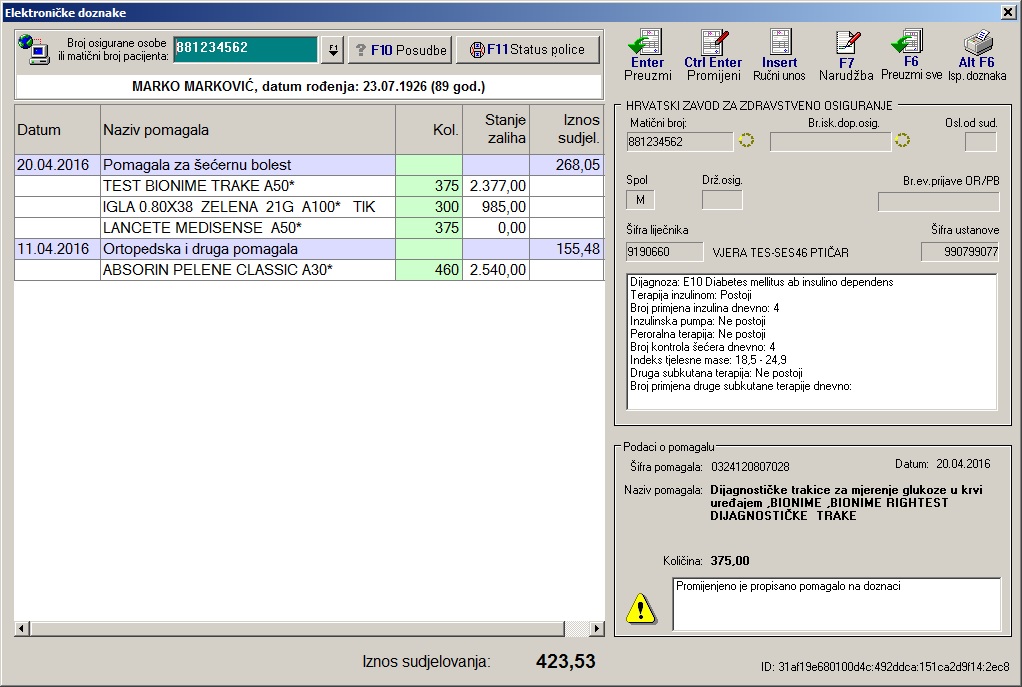Click amount 268,05

(x=566, y=165)
